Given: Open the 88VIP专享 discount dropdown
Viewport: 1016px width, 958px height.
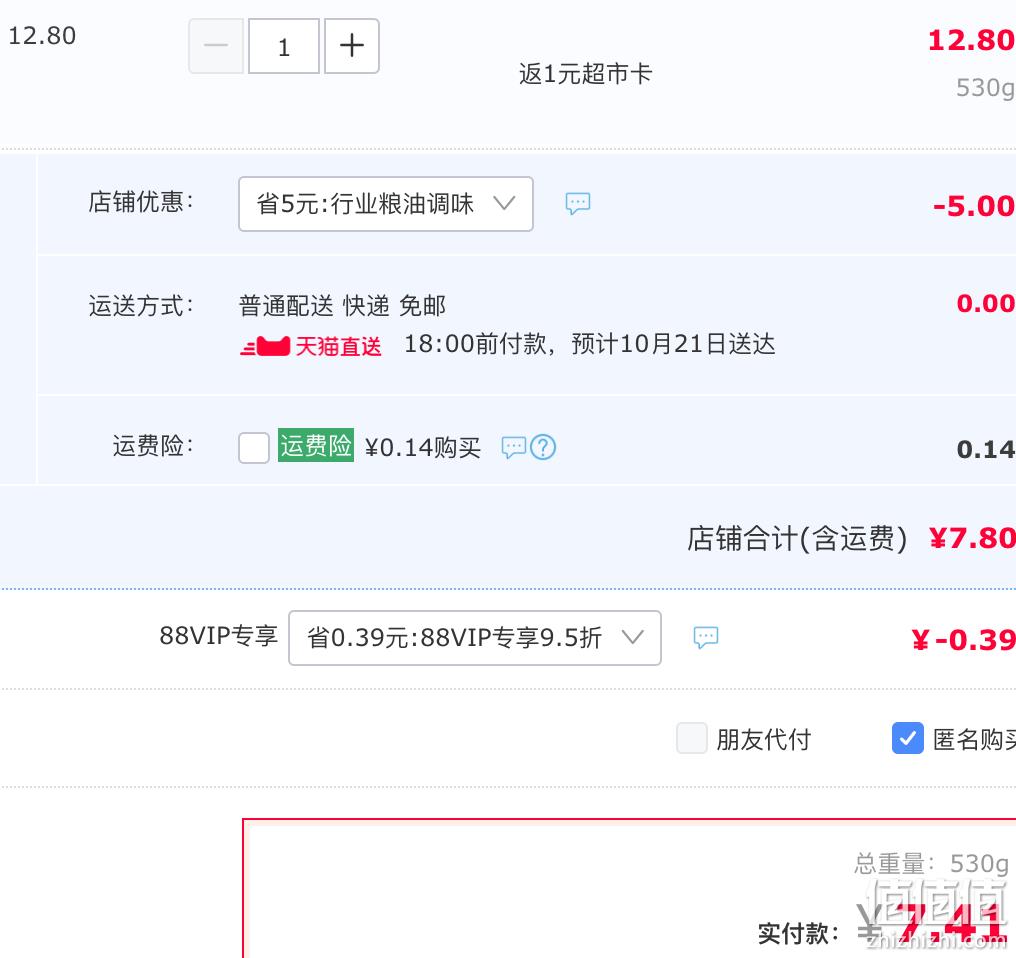Looking at the screenshot, I should tap(474, 638).
